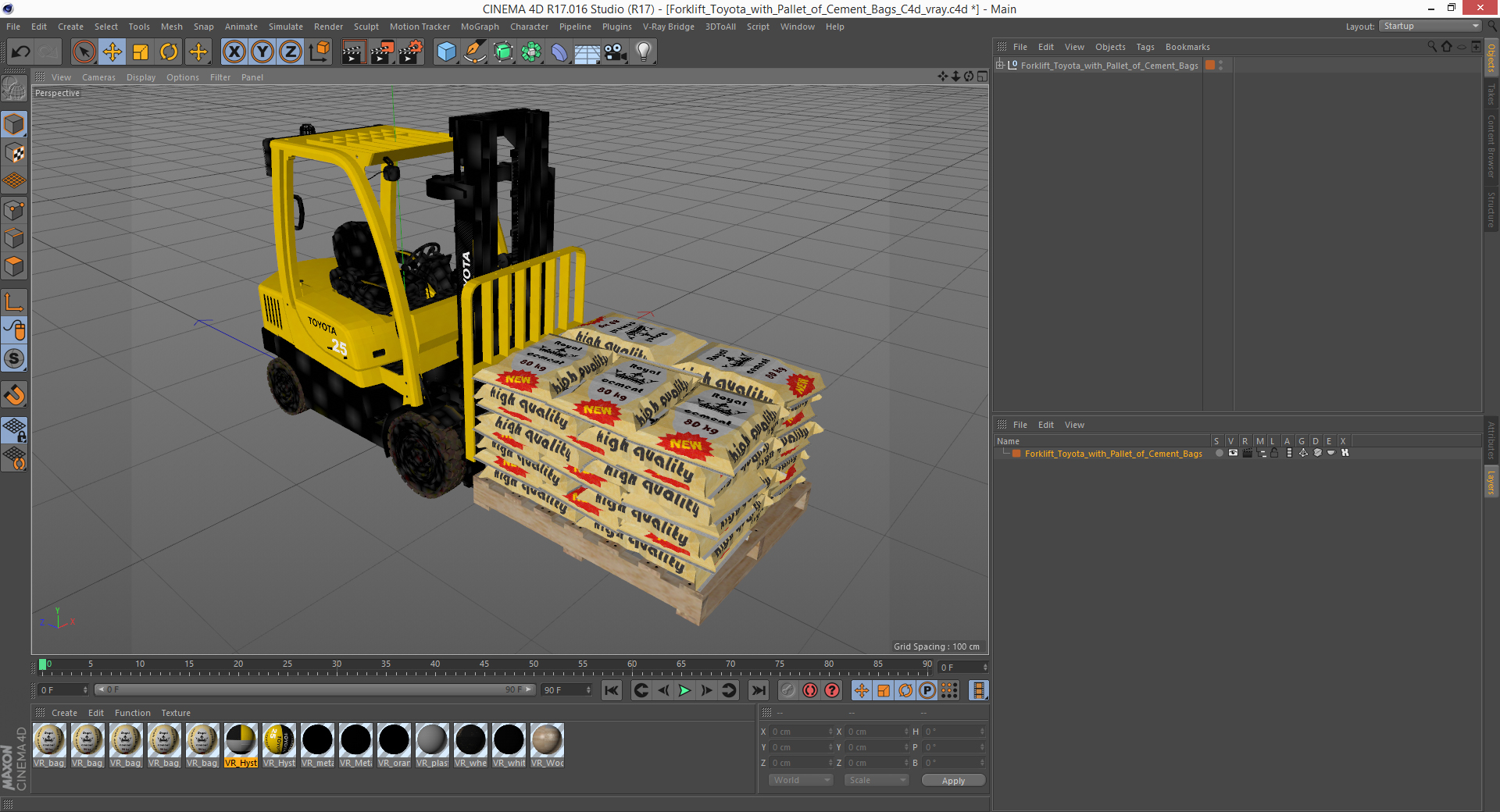The image size is (1500, 812).
Task: Add a Light object
Action: coord(644,52)
